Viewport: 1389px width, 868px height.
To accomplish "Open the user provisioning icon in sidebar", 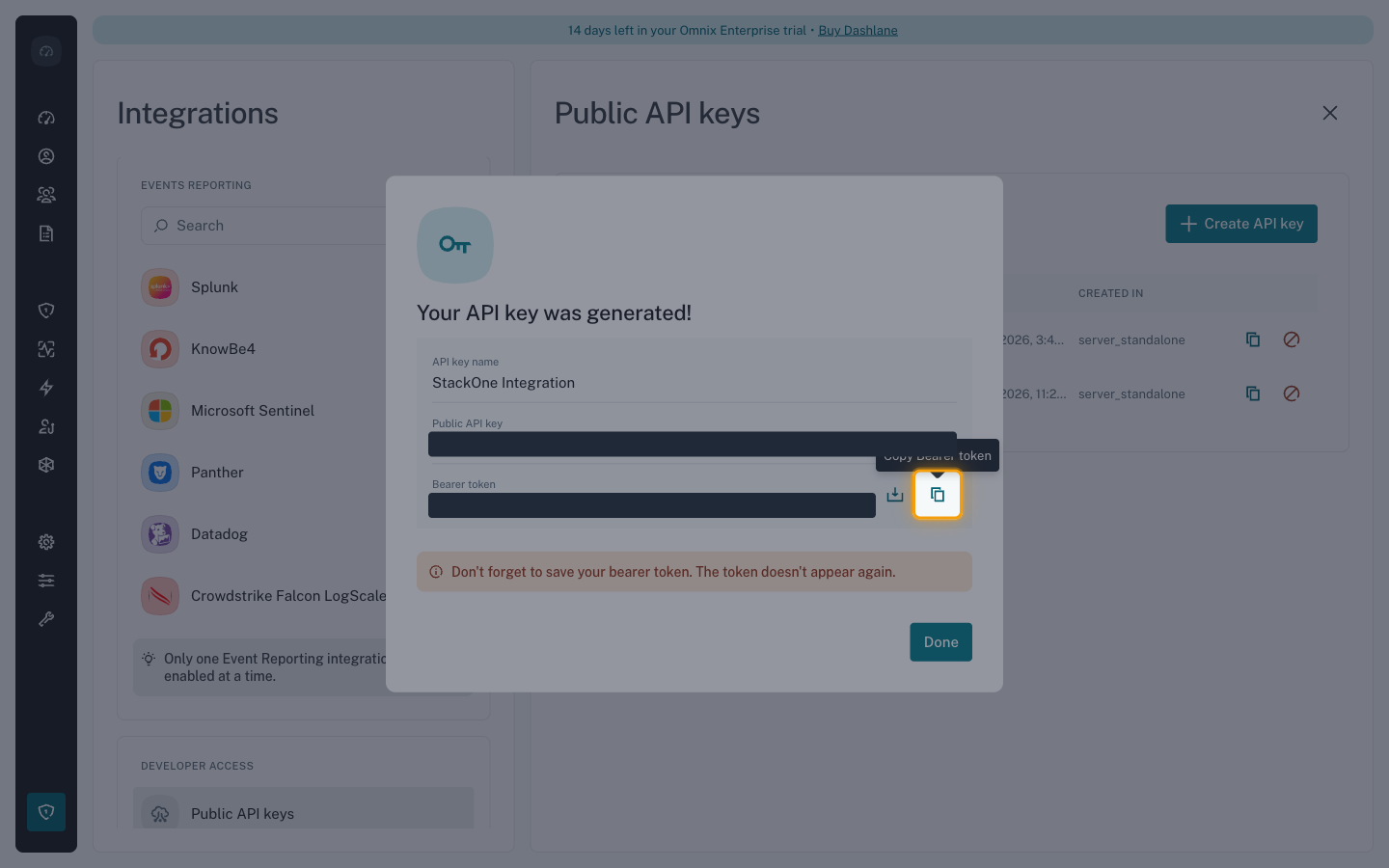I will click(x=46, y=426).
